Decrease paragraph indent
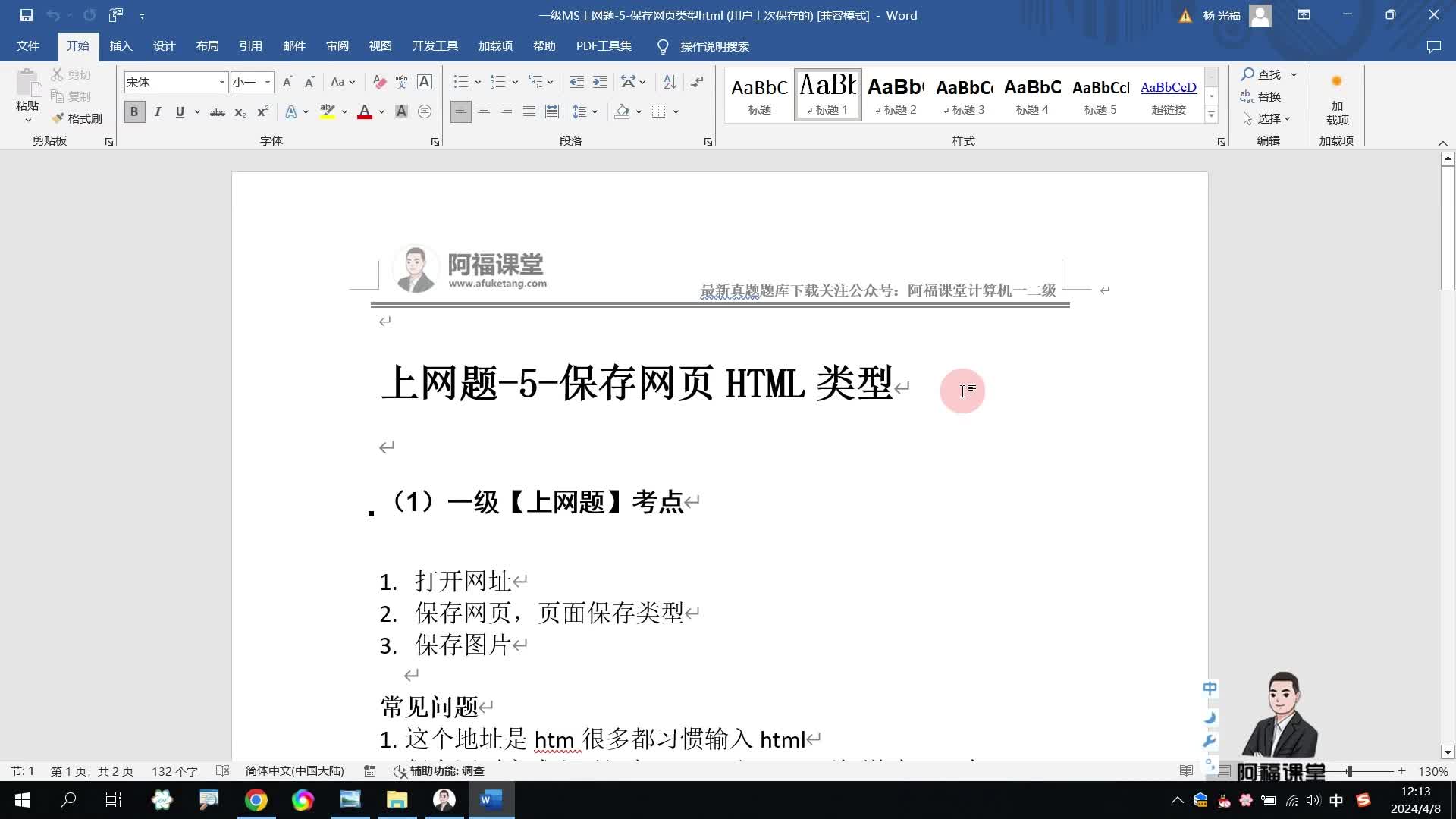This screenshot has height=819, width=1456. tap(576, 82)
